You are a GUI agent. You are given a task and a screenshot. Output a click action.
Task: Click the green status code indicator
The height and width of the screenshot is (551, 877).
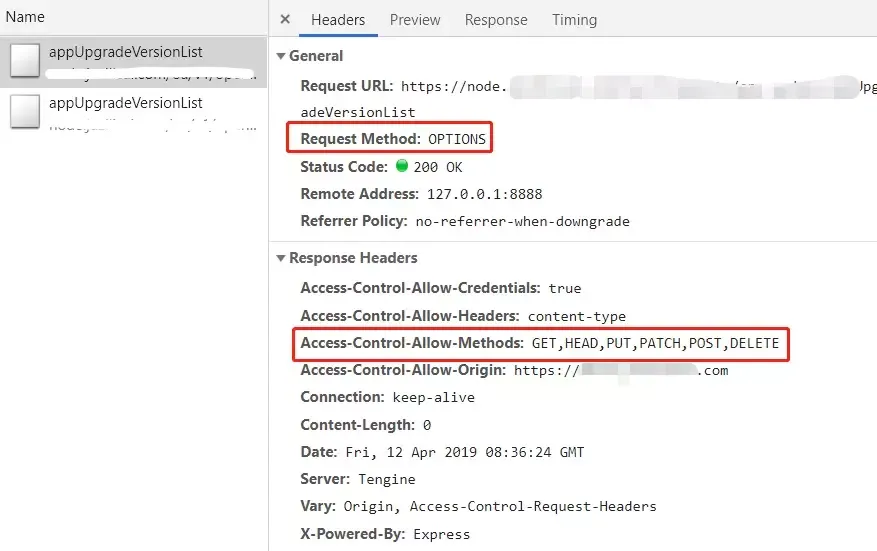pyautogui.click(x=402, y=166)
